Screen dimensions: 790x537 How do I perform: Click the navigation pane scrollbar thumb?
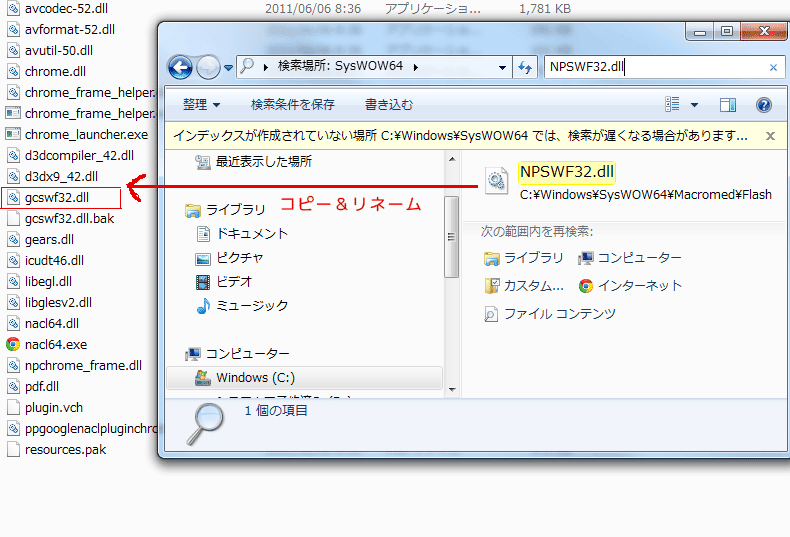point(451,237)
